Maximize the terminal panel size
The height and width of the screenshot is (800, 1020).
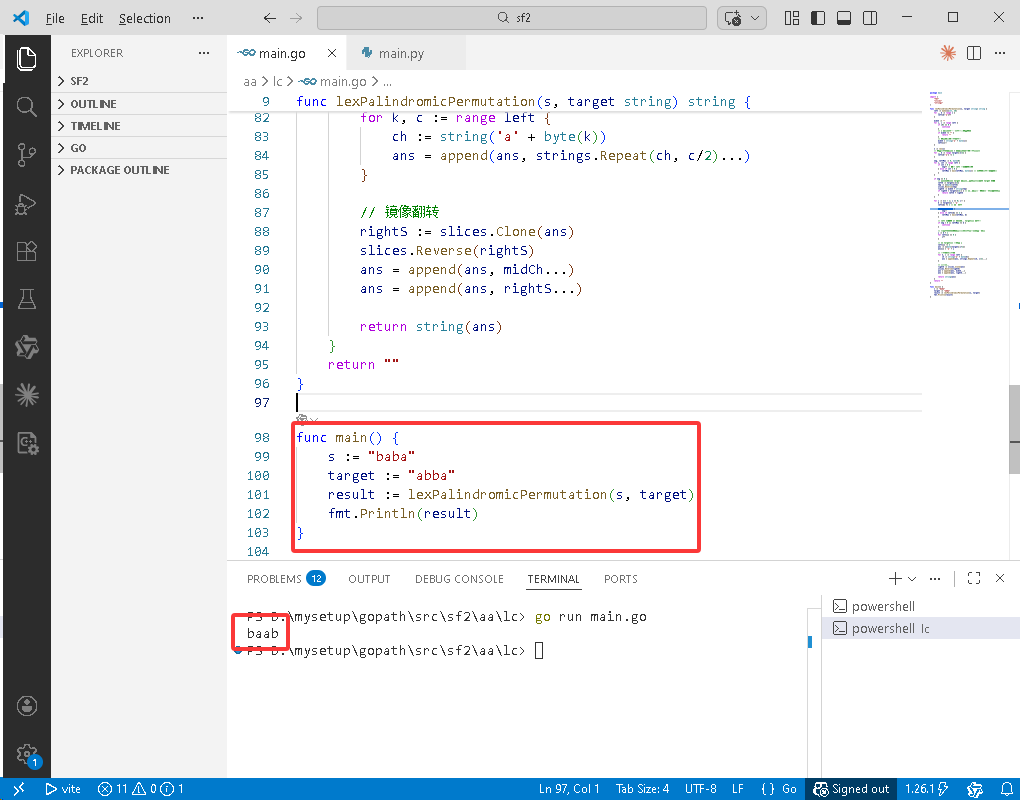coord(974,578)
